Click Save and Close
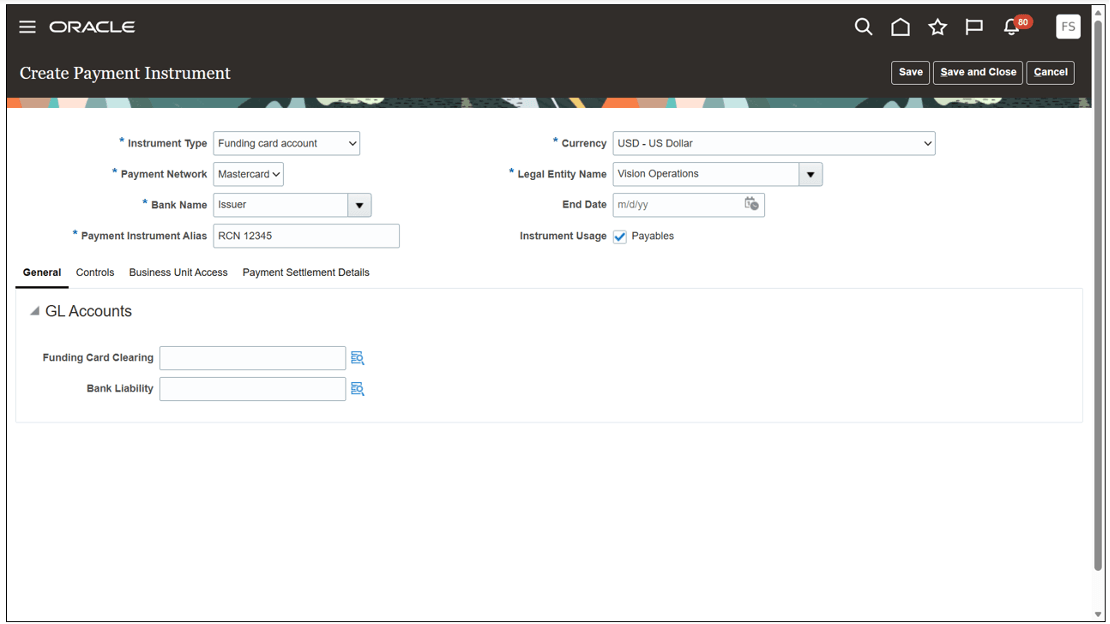Viewport: 1110px width, 624px height. point(978,72)
